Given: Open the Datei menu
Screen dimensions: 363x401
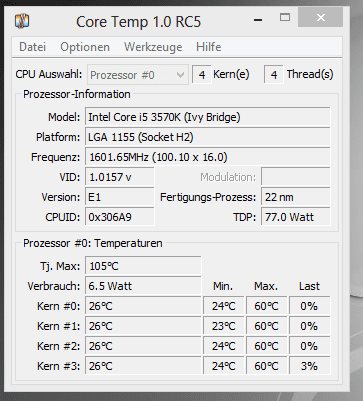Looking at the screenshot, I should (32, 47).
